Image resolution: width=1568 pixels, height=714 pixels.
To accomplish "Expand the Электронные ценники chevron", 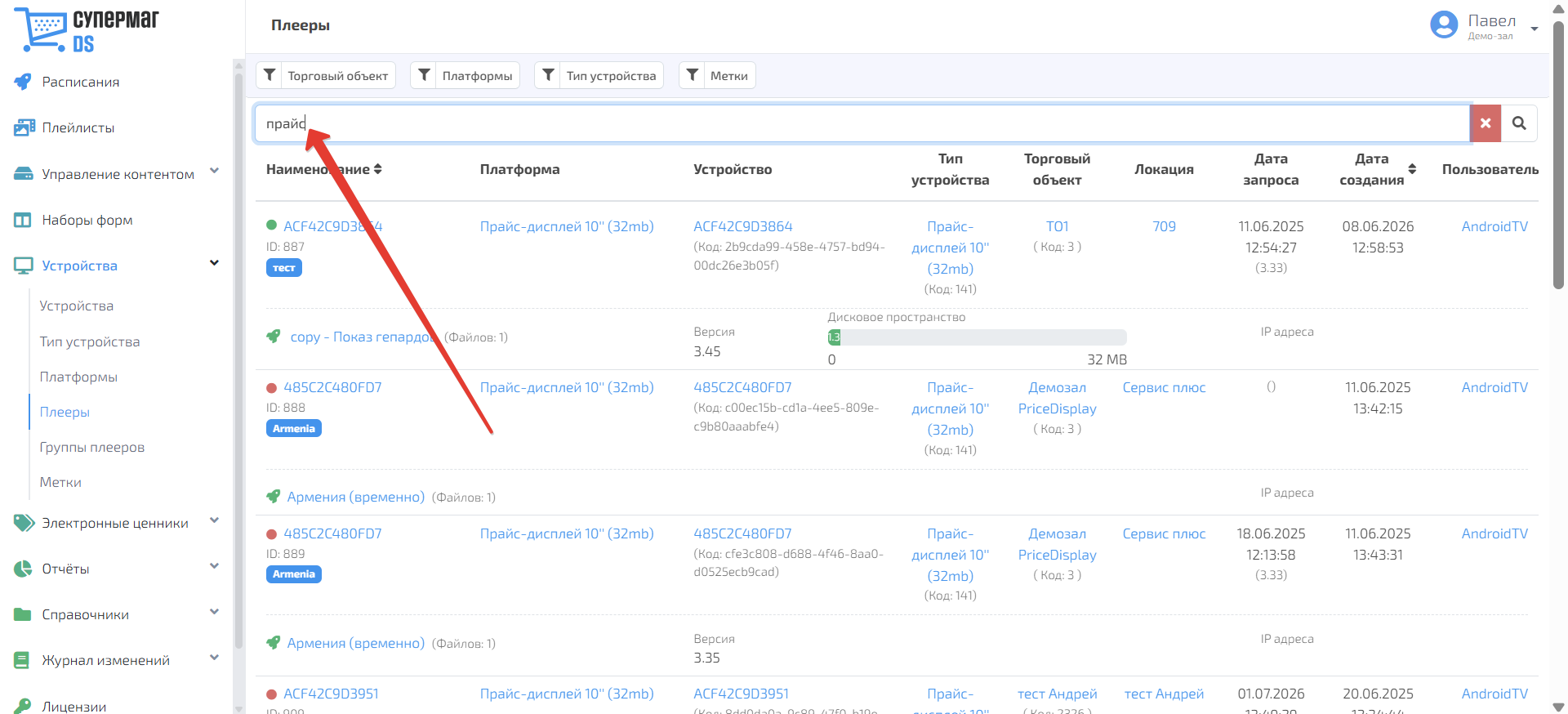I will 214,520.
